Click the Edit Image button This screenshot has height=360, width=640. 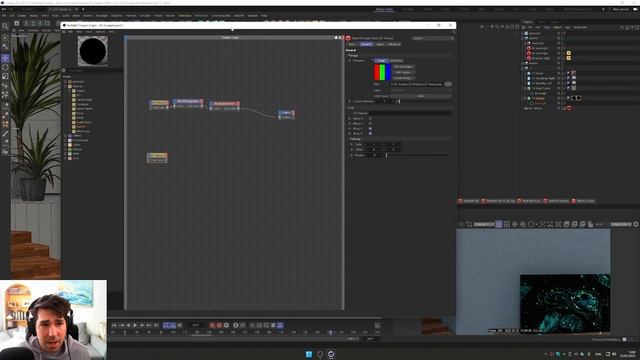click(x=403, y=72)
